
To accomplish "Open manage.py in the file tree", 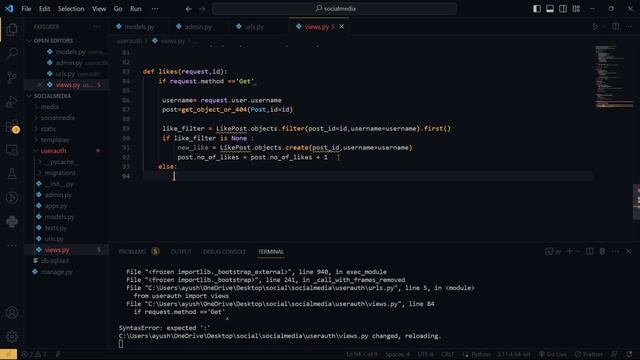I will (x=57, y=272).
